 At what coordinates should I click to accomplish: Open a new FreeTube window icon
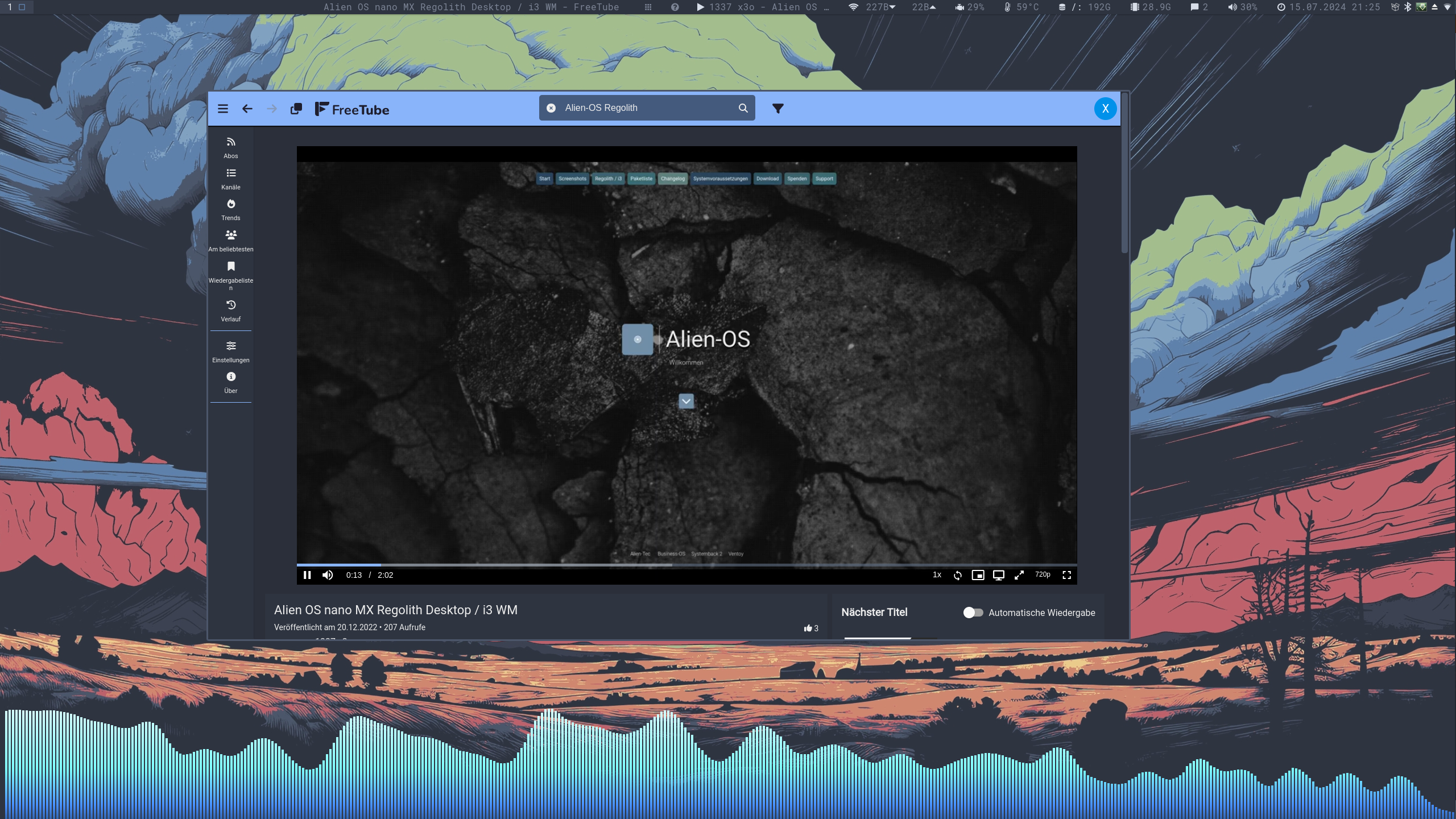(x=296, y=109)
